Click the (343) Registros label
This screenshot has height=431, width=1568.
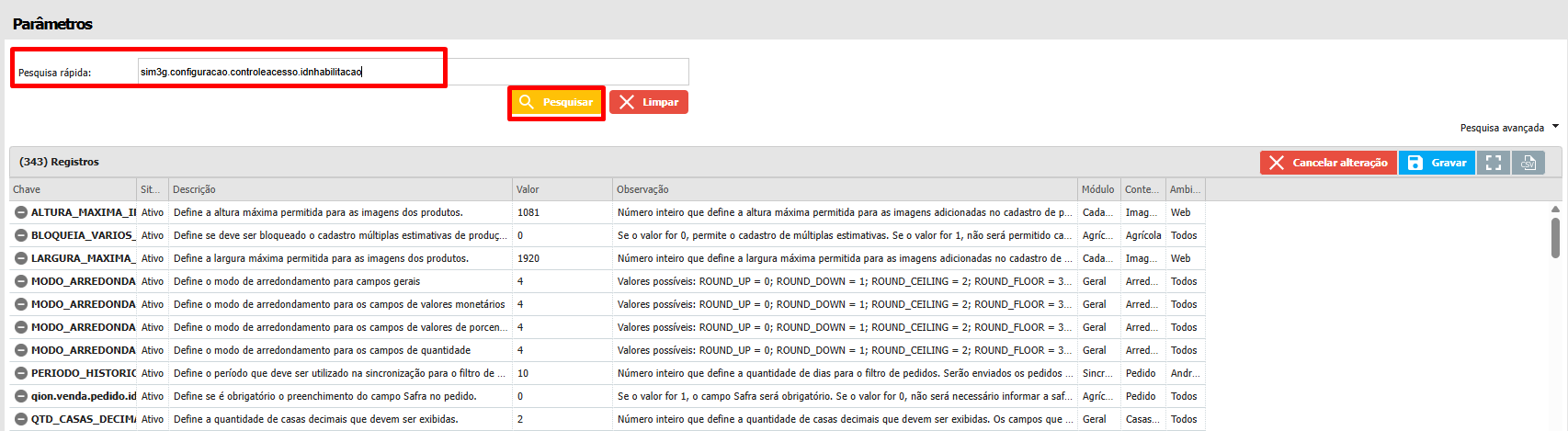(59, 162)
